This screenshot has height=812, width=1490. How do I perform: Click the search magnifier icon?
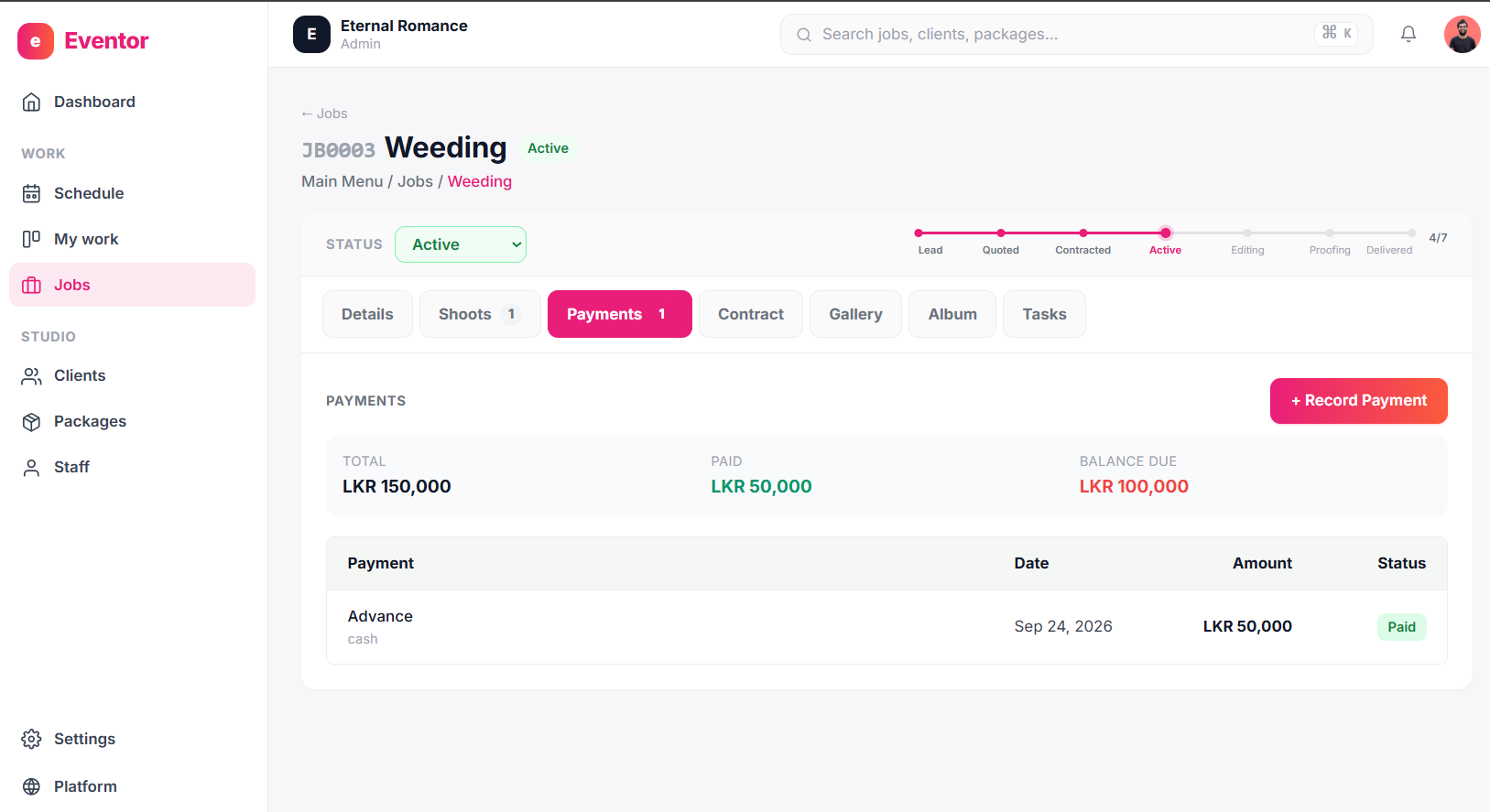point(804,35)
